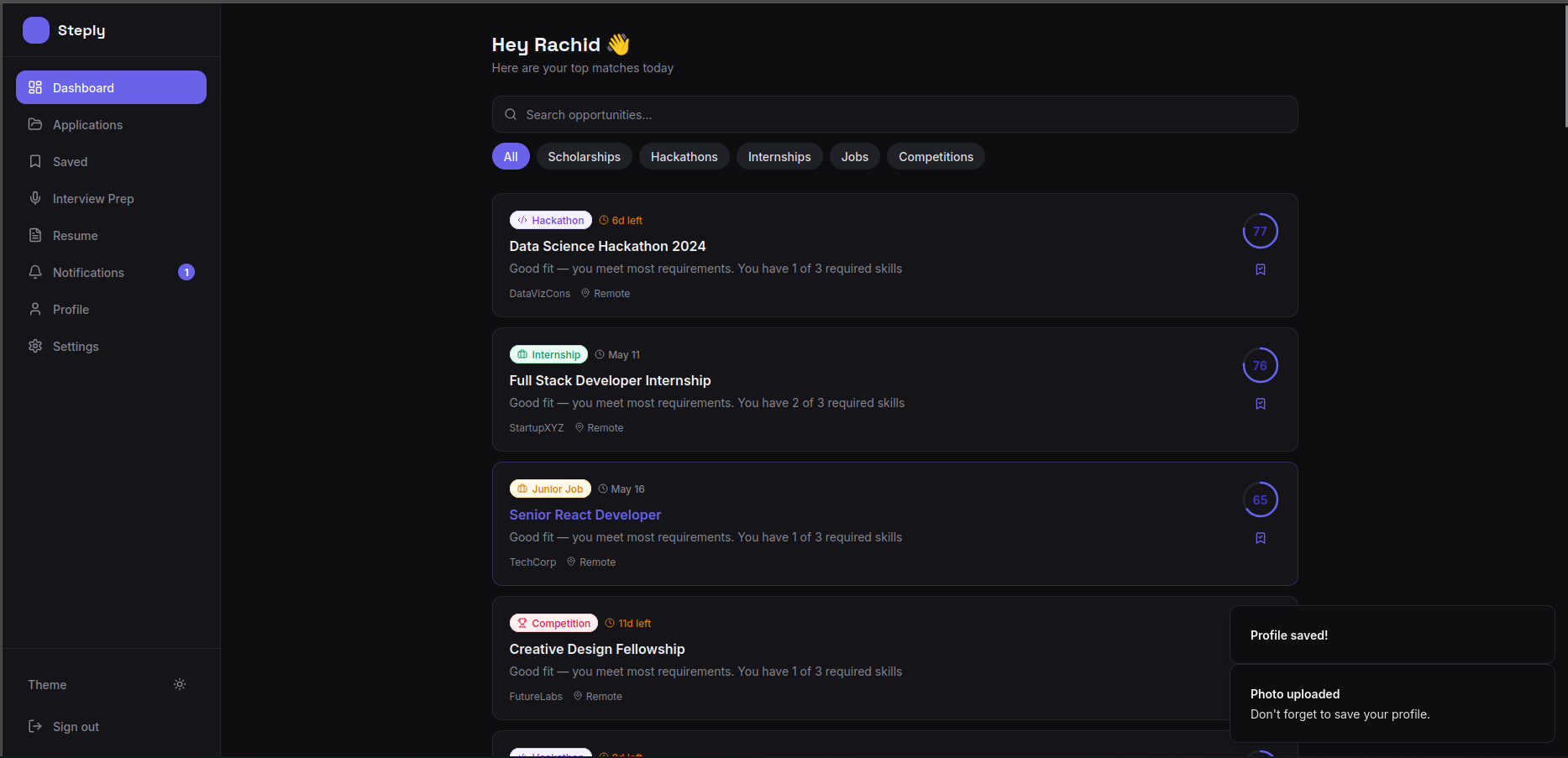
Task: Click the notifications count badge
Action: [186, 272]
